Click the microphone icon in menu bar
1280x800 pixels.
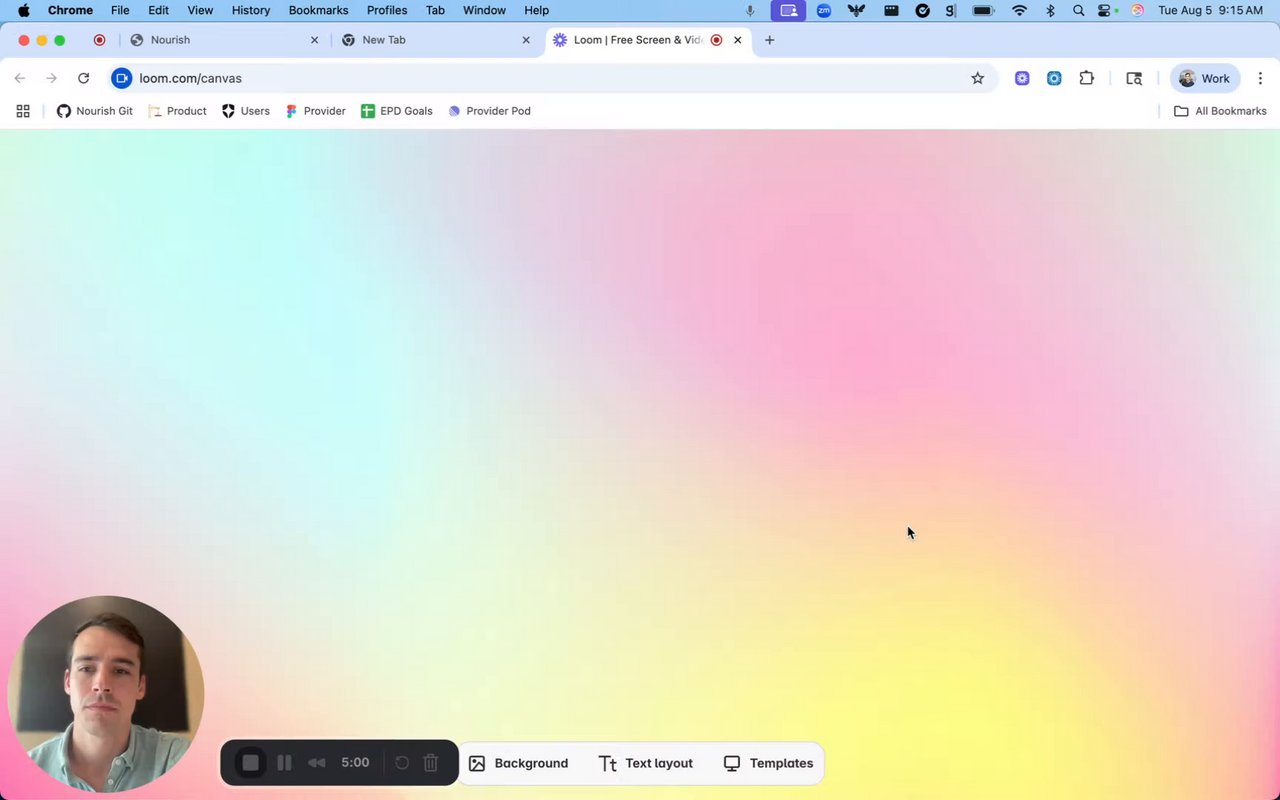click(750, 10)
